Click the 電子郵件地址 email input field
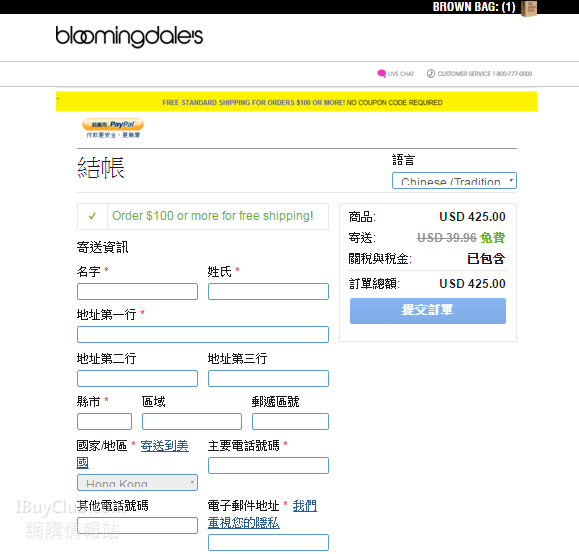Screen dimensions: 579x554 point(268,542)
